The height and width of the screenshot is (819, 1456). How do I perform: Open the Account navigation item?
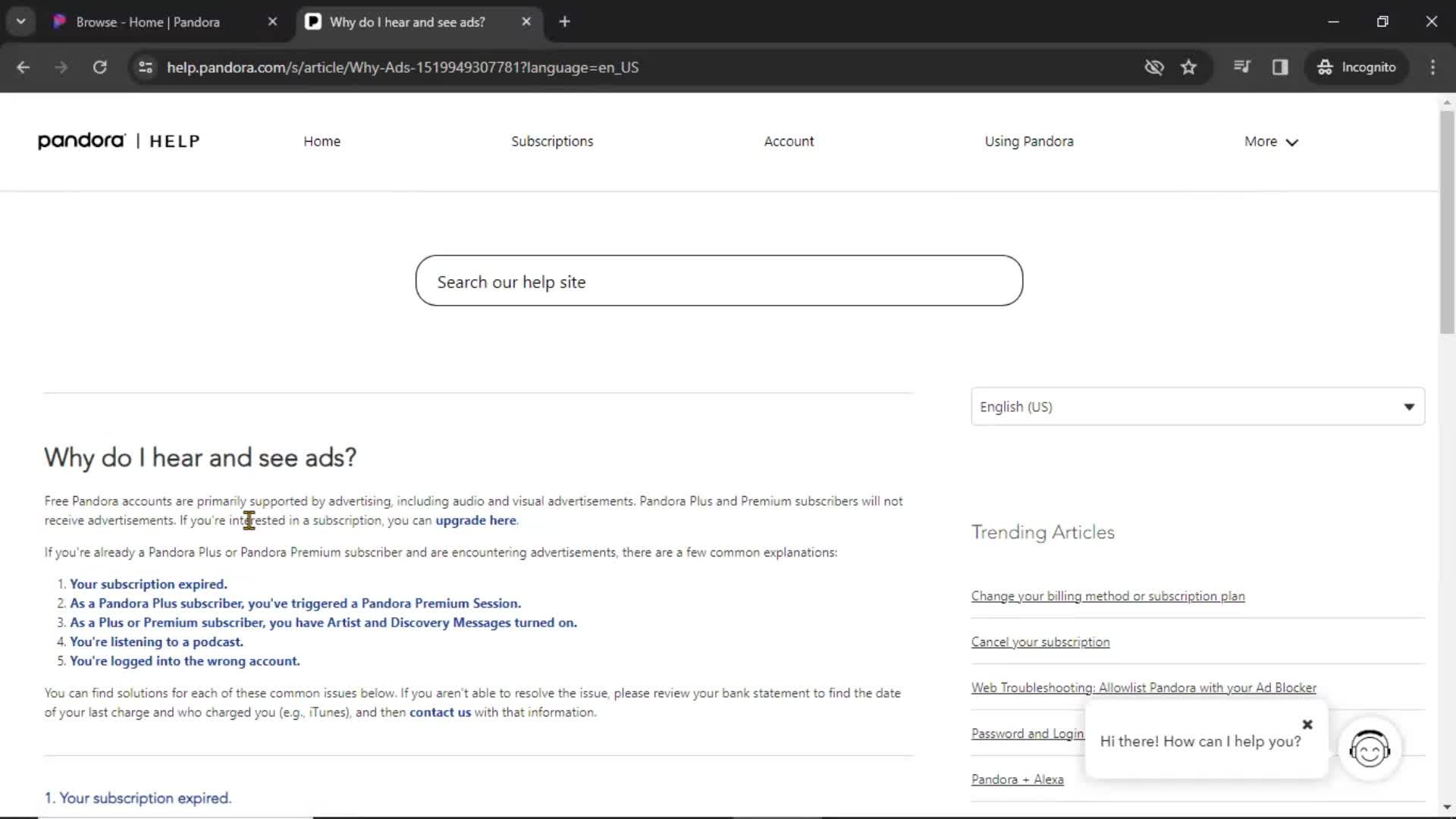pyautogui.click(x=789, y=142)
